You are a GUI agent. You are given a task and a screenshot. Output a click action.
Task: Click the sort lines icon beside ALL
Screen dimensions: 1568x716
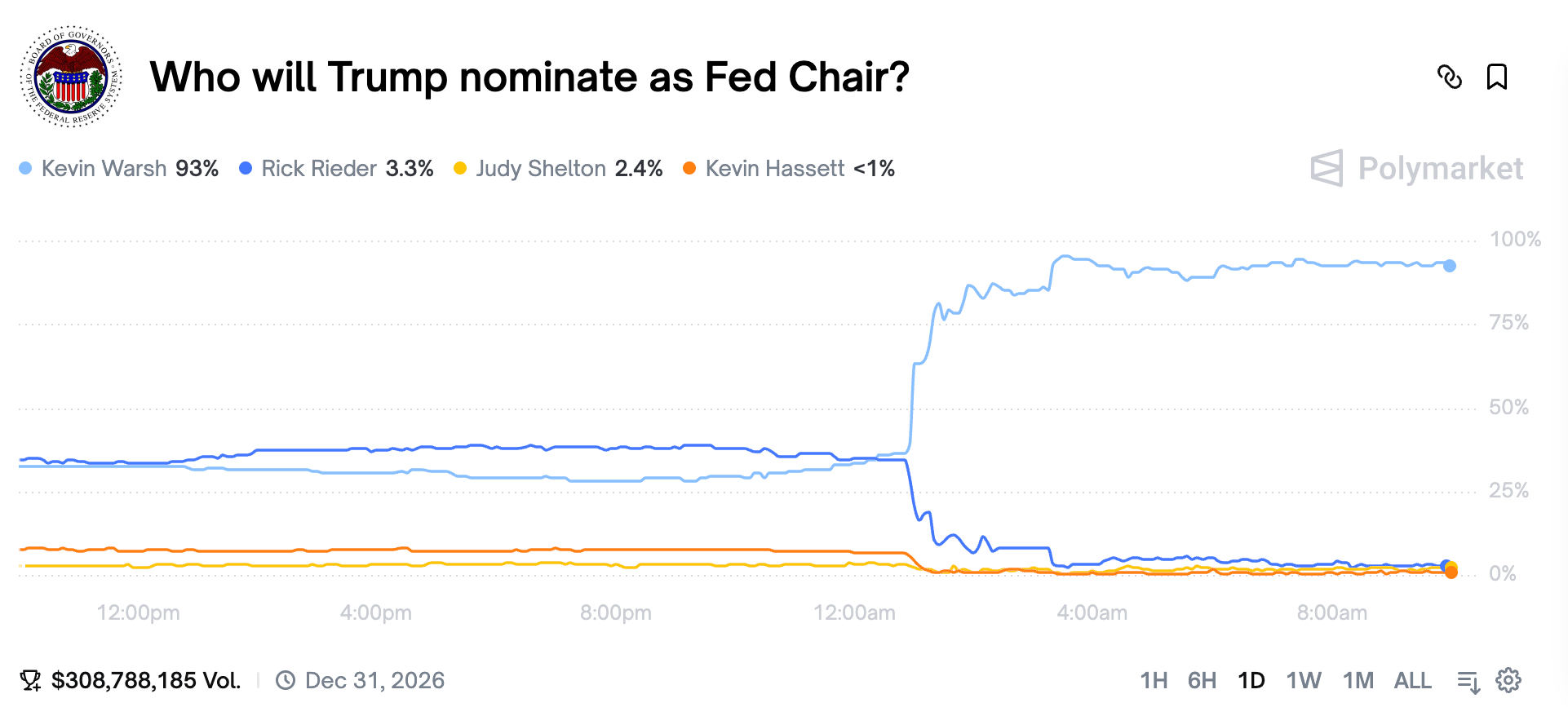coord(1468,681)
